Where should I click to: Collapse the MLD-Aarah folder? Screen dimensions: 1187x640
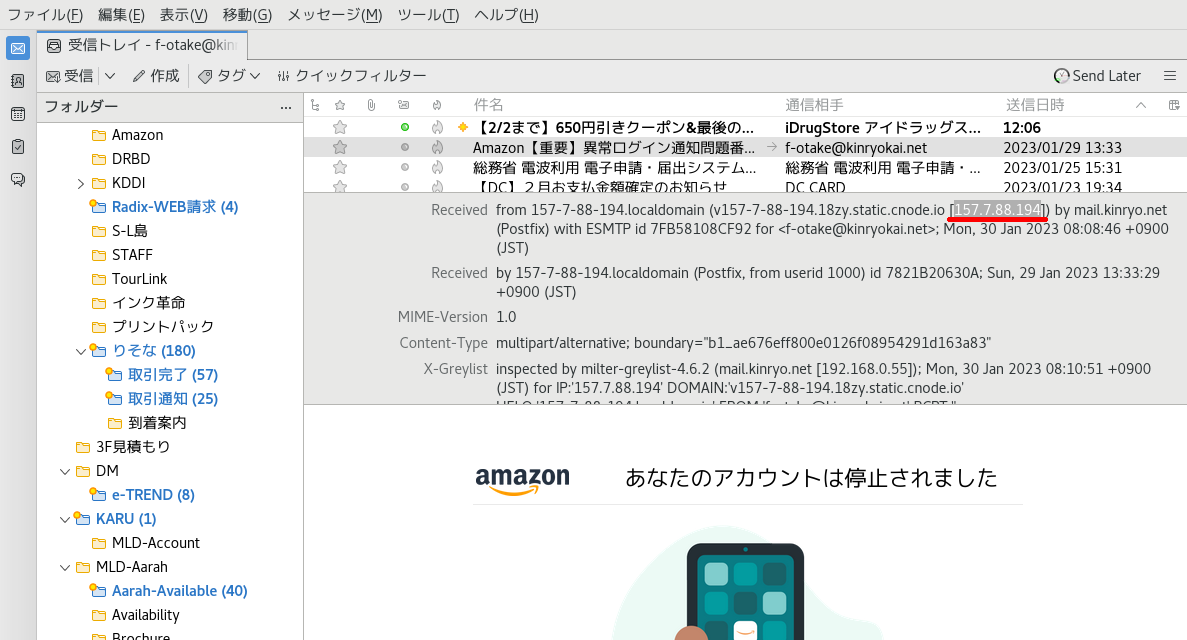[65, 567]
